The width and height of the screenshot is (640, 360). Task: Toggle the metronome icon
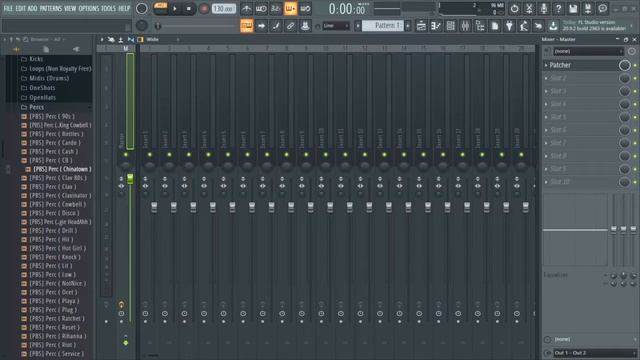click(x=246, y=9)
